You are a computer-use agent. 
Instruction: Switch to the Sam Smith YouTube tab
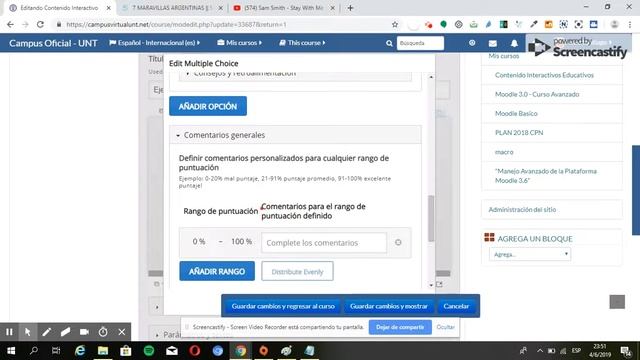pos(284,8)
